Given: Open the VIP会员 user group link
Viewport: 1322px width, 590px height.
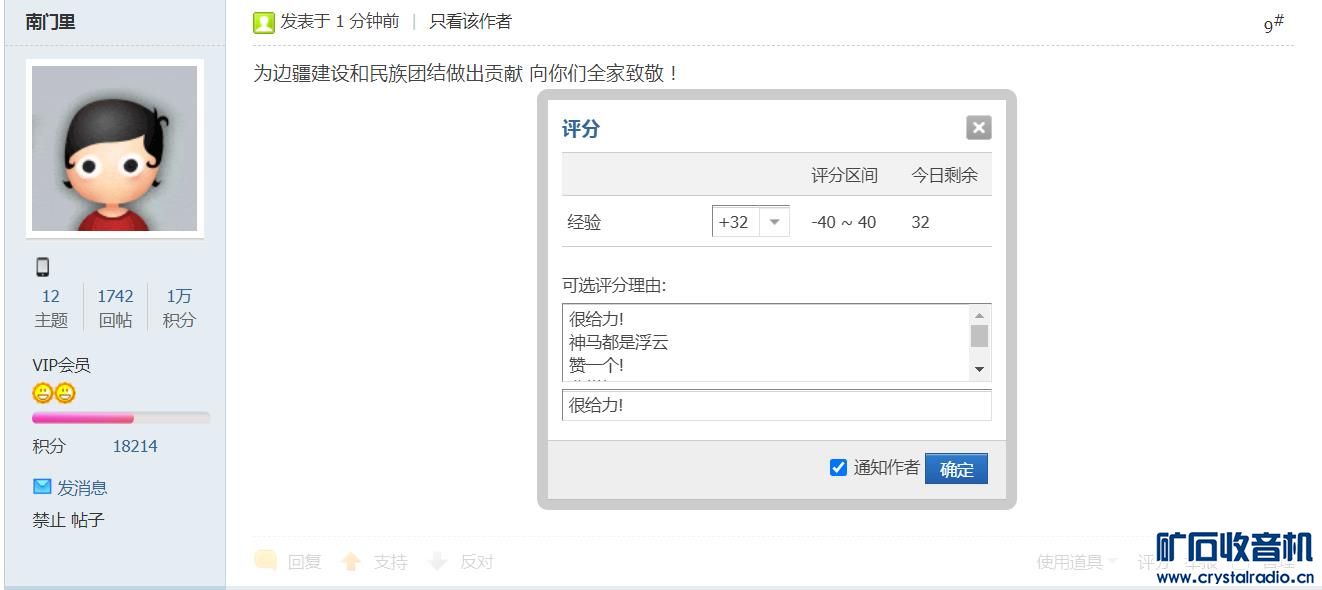Looking at the screenshot, I should click(x=61, y=365).
